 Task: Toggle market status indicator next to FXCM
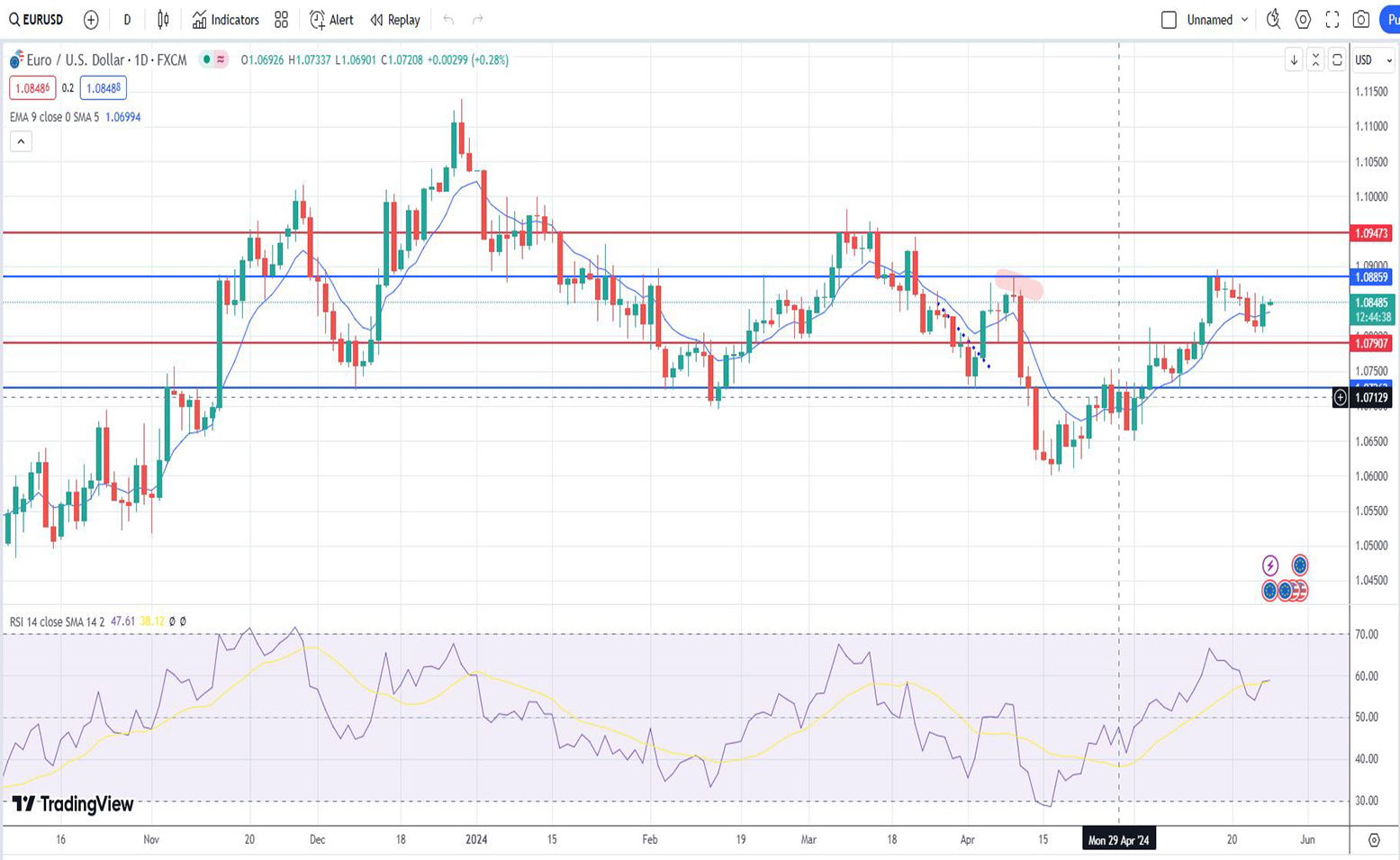(x=207, y=60)
